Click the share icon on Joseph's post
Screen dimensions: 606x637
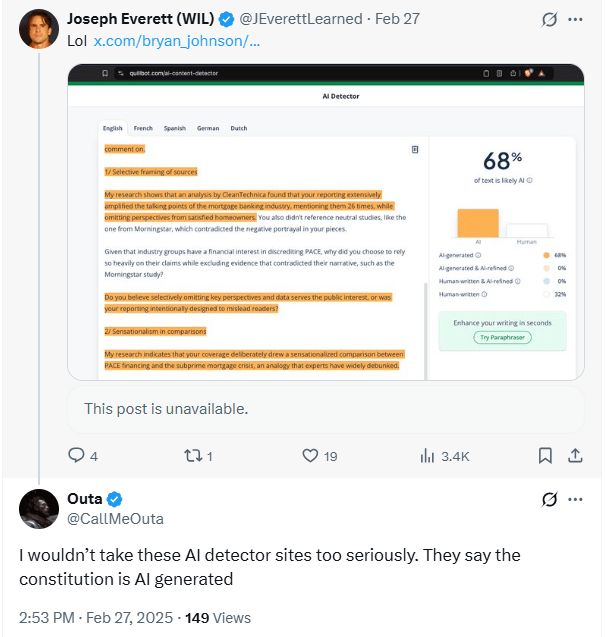(x=575, y=455)
